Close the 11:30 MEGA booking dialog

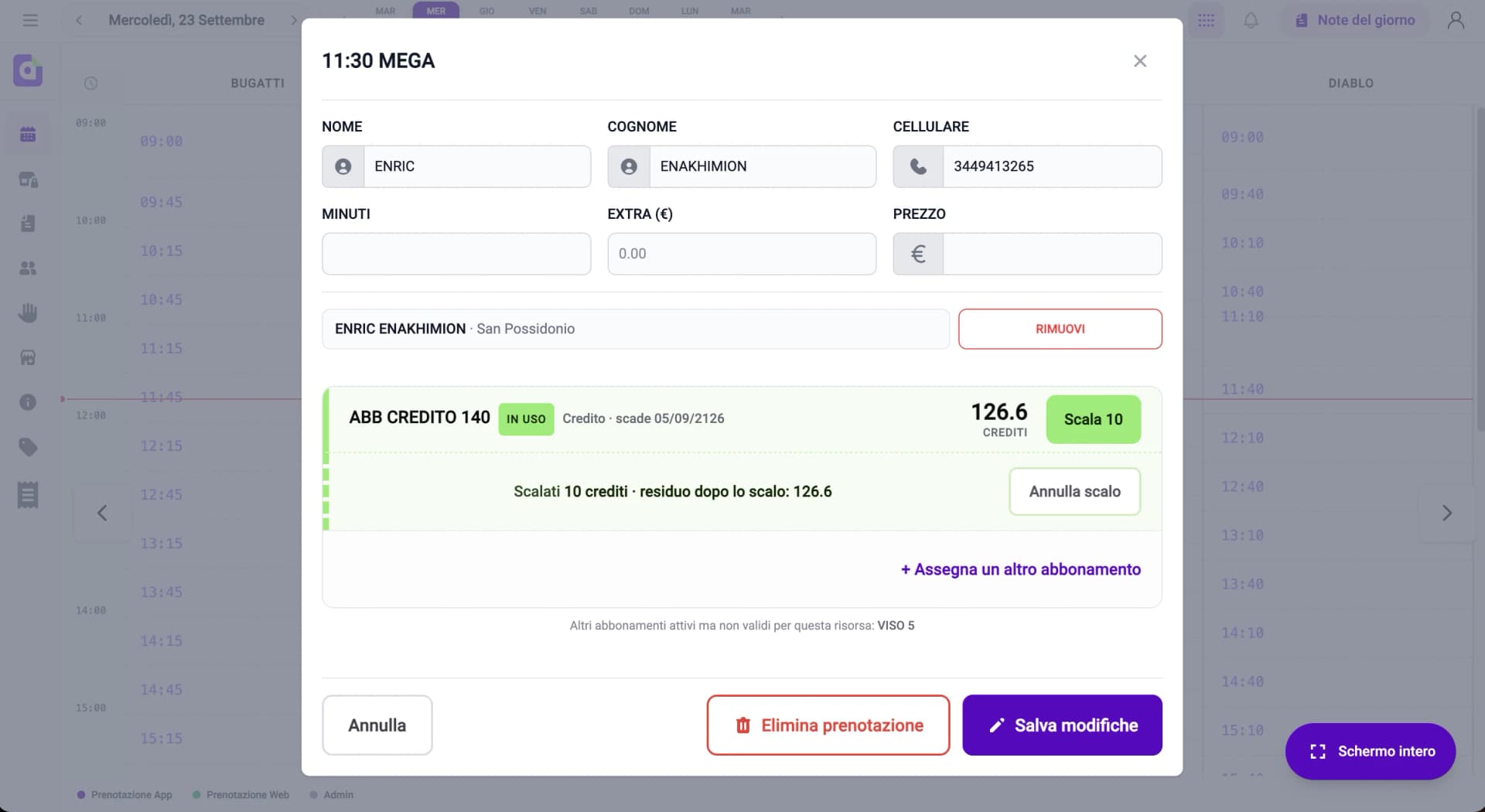point(1139,61)
